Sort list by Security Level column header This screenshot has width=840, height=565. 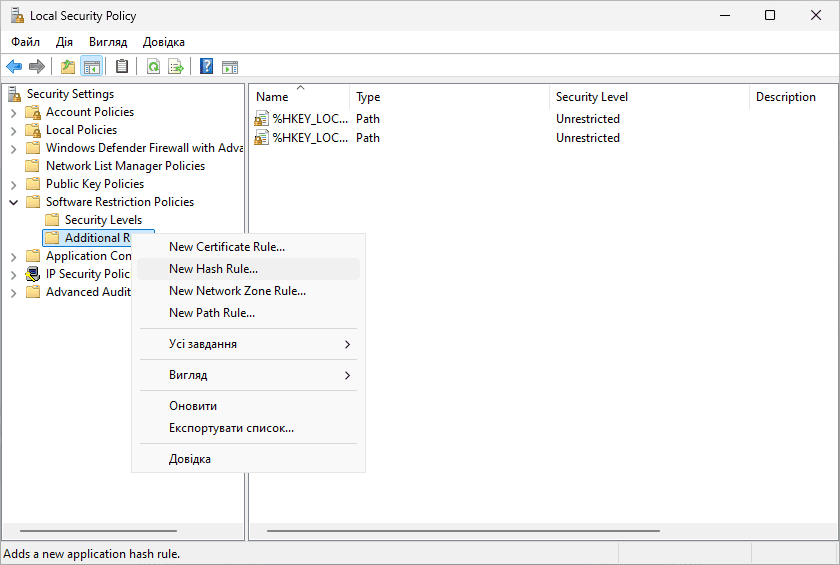coord(592,97)
